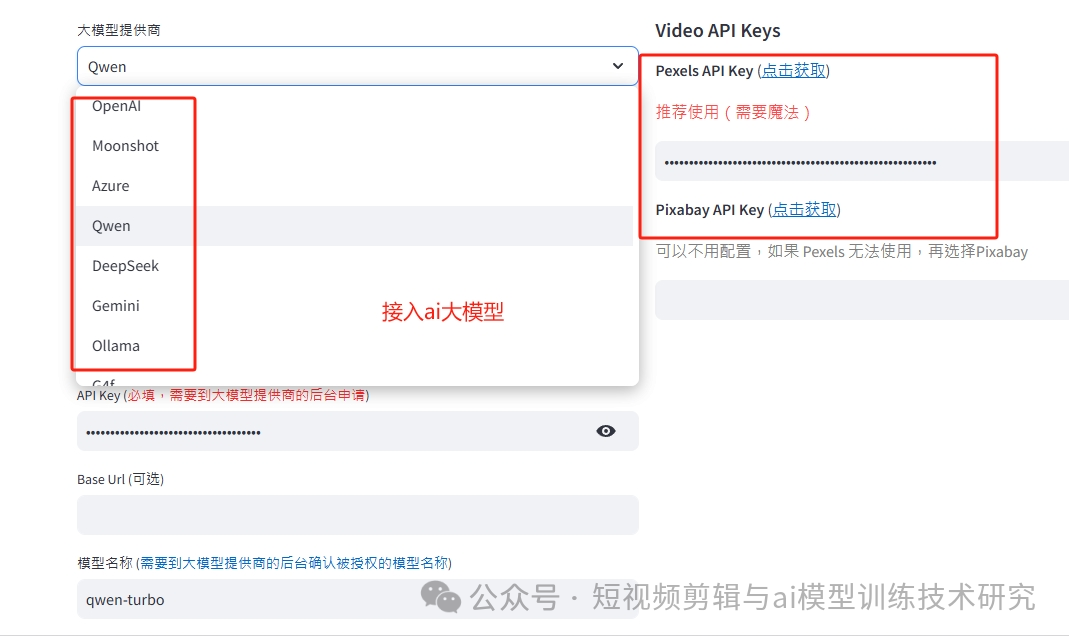Open the Pexels API Key 点击获取 link
This screenshot has width=1069, height=640.
pyautogui.click(x=794, y=70)
